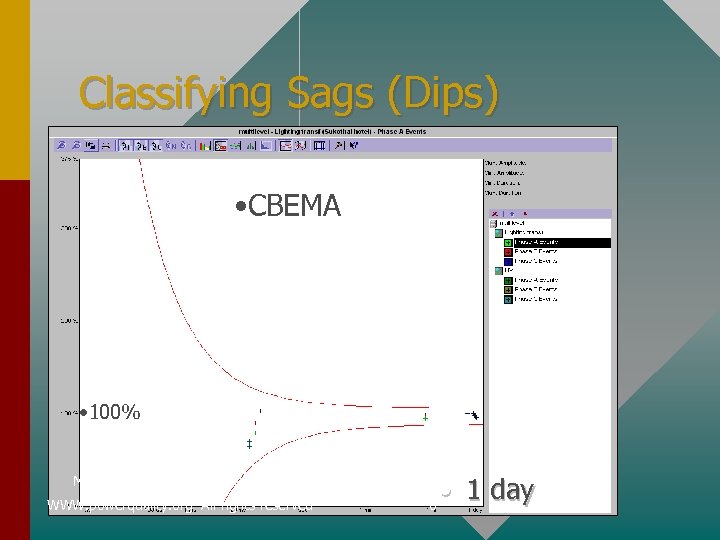Select the second site node in tree
This screenshot has width=720, height=540.
point(509,270)
